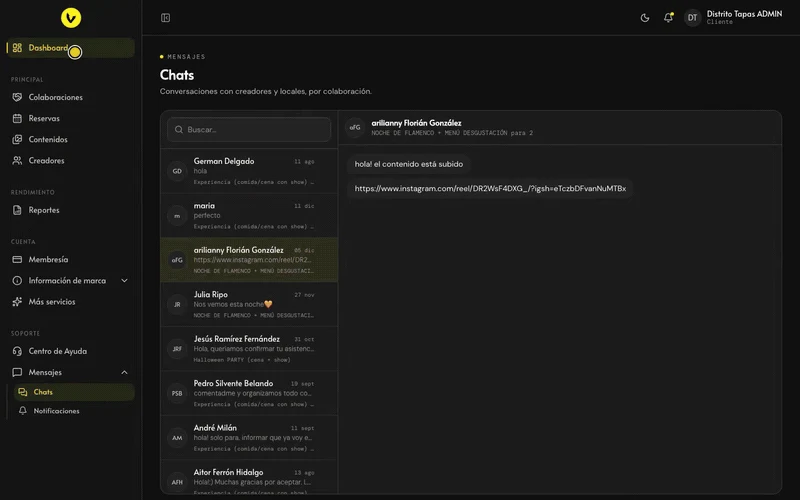The width and height of the screenshot is (800, 500).
Task: Select Mensajes in the sidebar
Action: 45,372
